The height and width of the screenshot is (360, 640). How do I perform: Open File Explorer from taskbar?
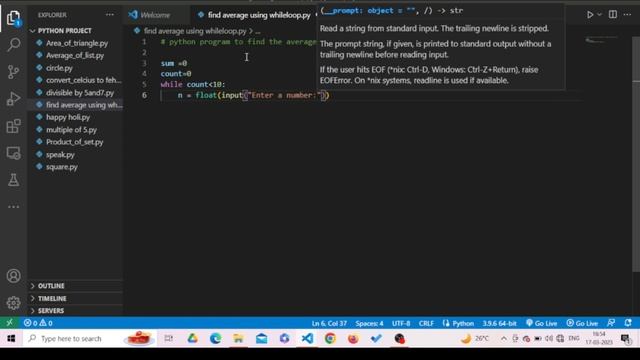(238, 338)
